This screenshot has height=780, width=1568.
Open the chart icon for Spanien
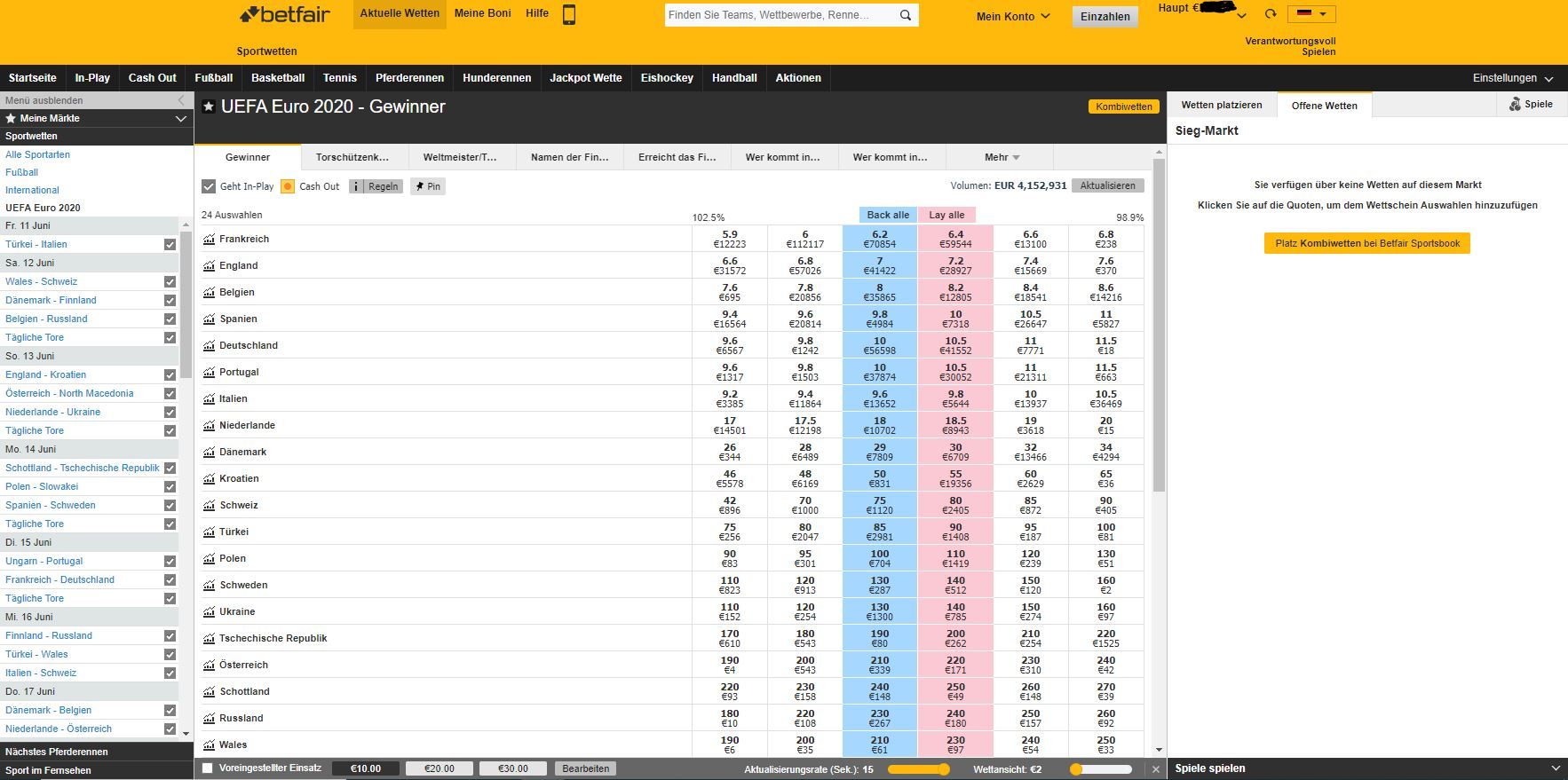(210, 319)
